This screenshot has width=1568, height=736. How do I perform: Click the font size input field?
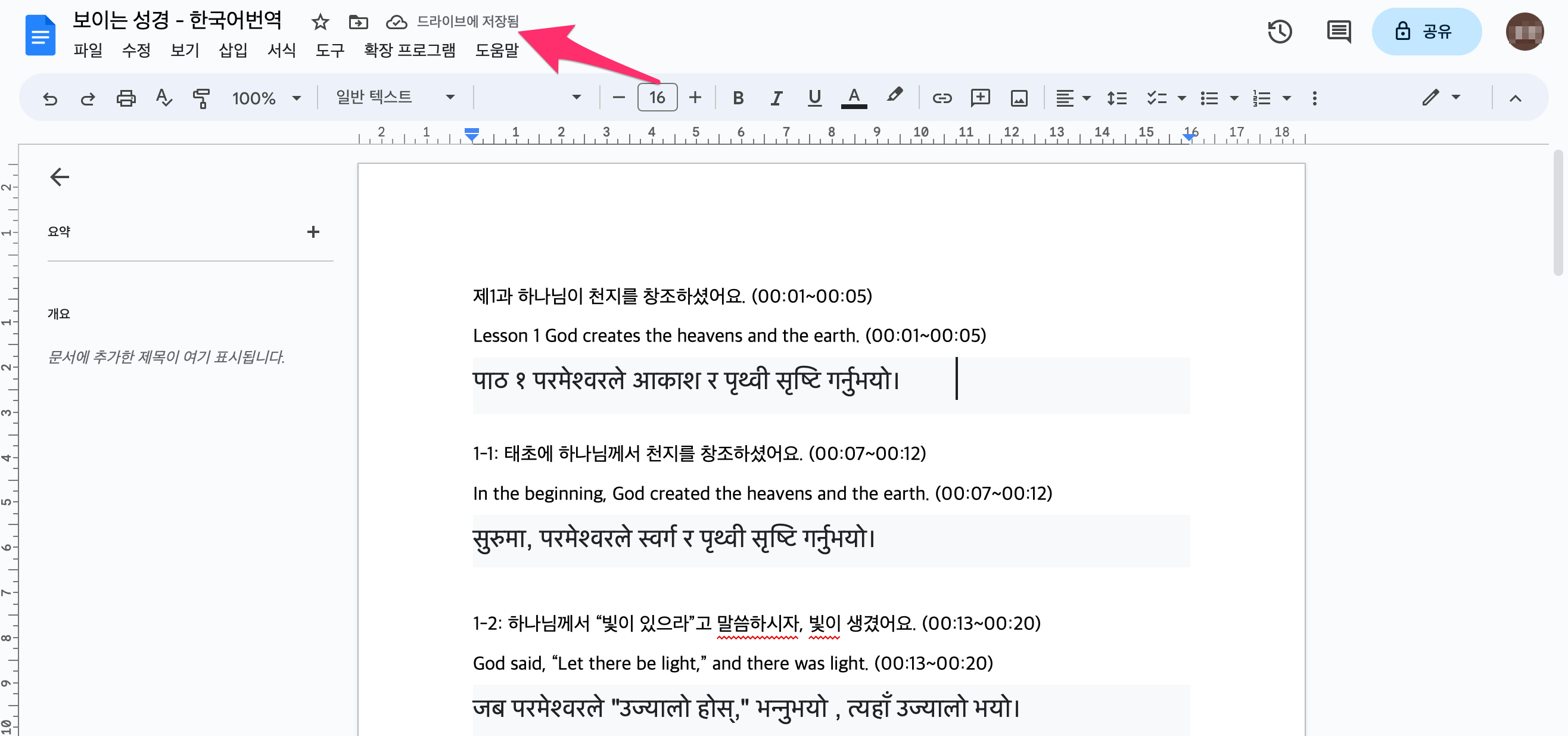click(657, 97)
